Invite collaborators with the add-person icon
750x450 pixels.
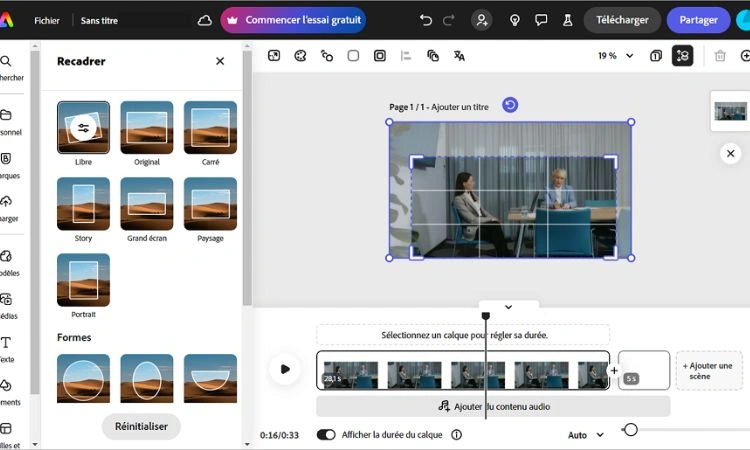point(482,20)
